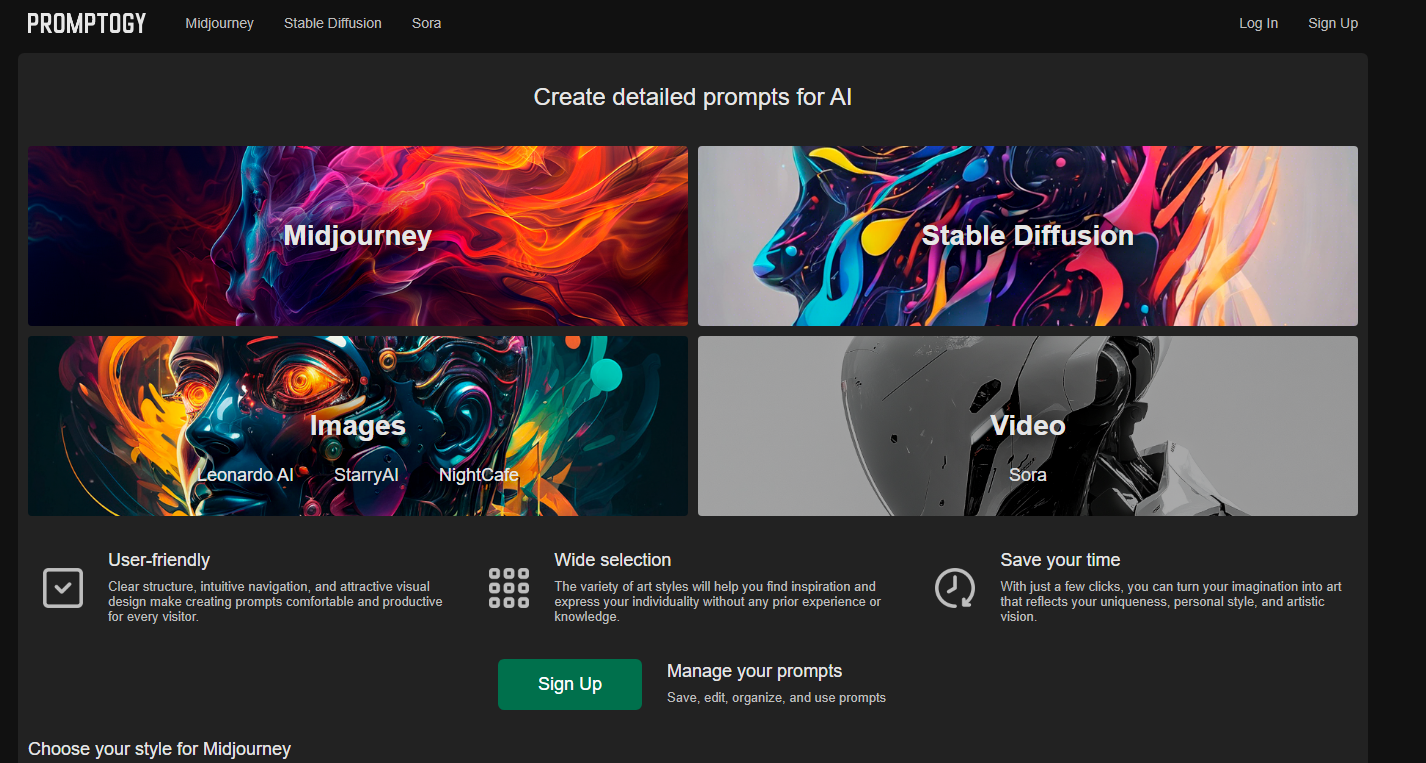Click the 'Create detailed prompts for AI' heading

tap(693, 97)
